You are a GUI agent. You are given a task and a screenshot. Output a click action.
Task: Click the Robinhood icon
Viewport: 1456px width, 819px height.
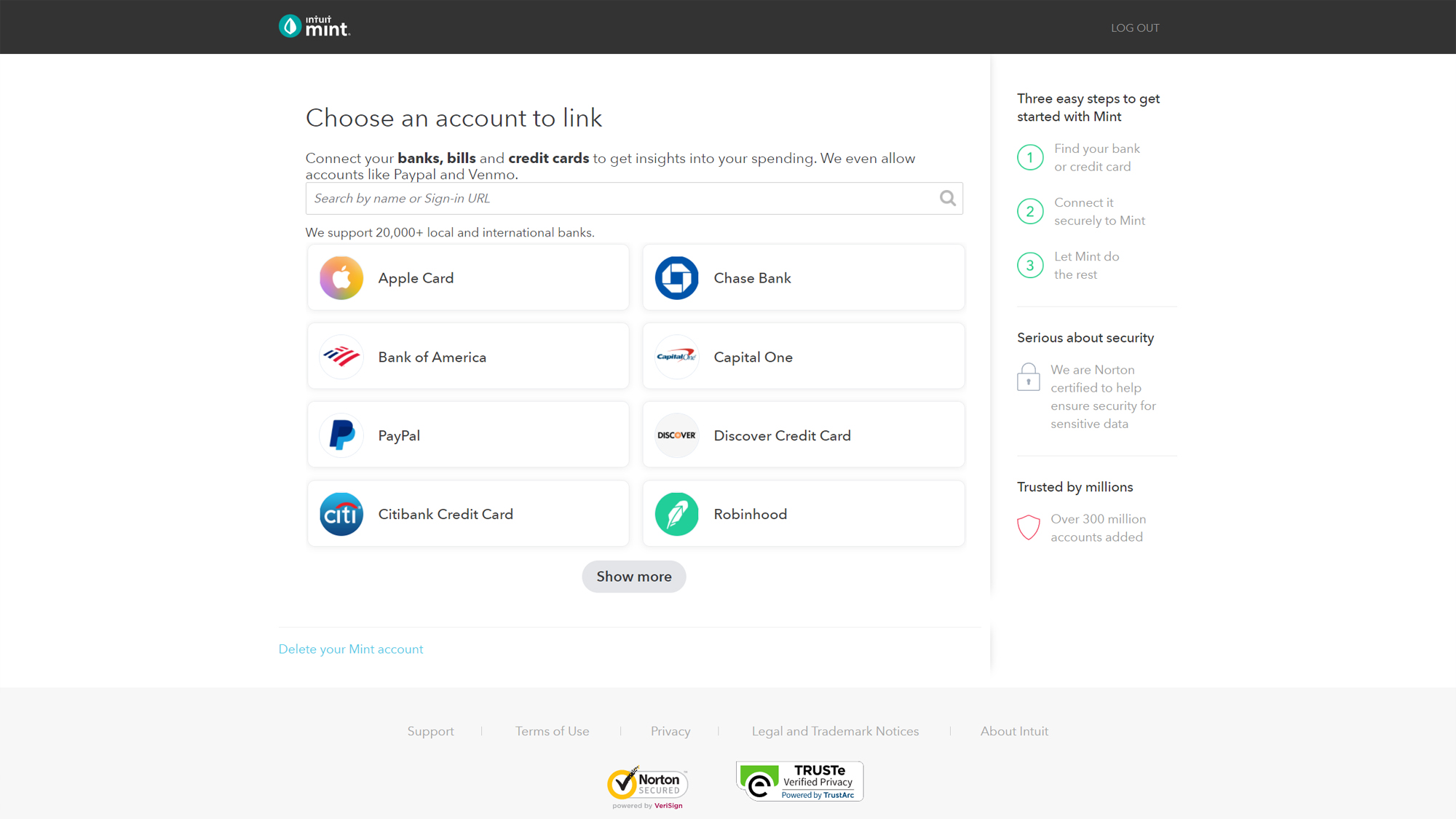click(x=677, y=513)
